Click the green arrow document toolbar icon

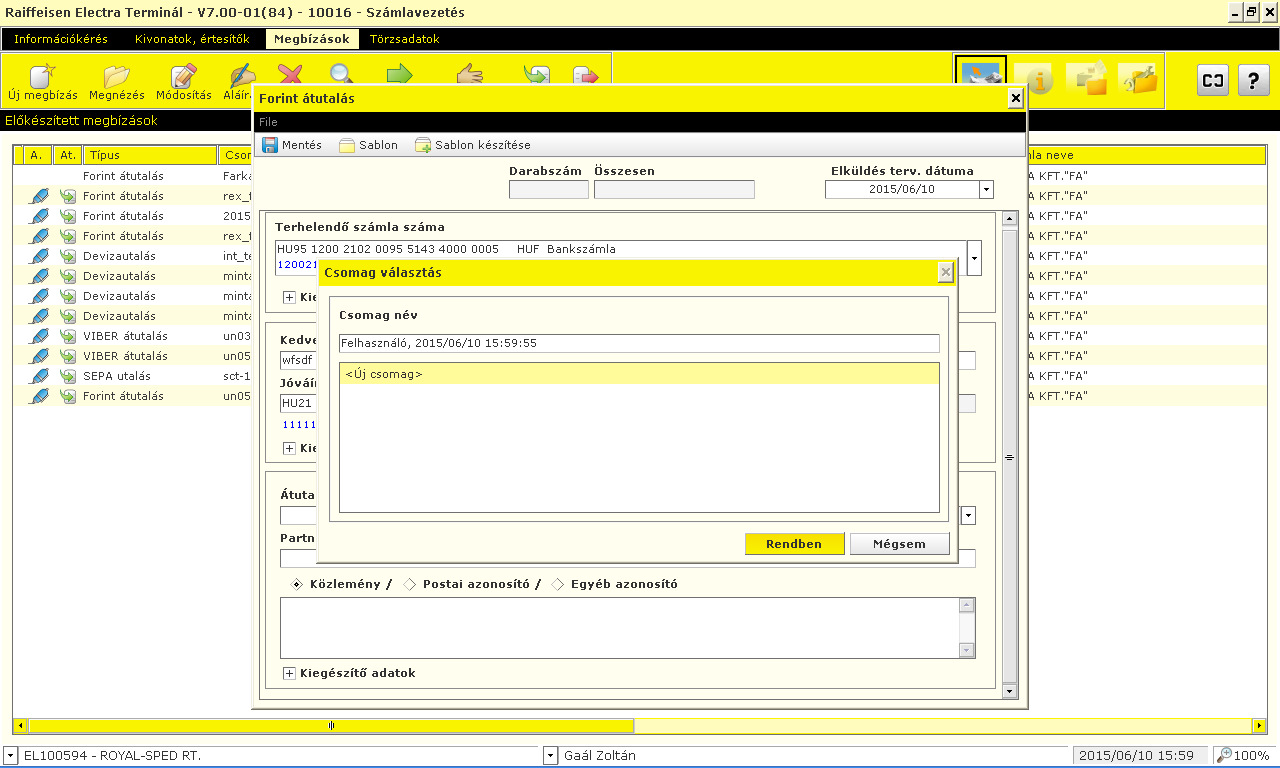pyautogui.click(x=537, y=76)
